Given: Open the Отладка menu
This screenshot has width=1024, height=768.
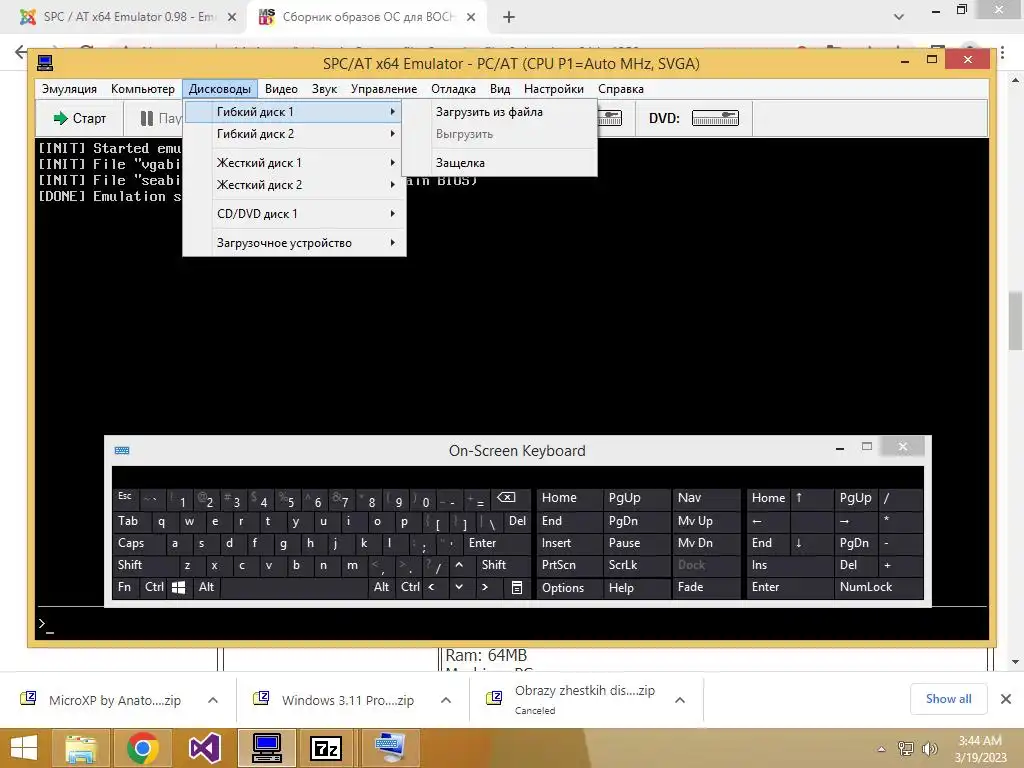Looking at the screenshot, I should [453, 89].
